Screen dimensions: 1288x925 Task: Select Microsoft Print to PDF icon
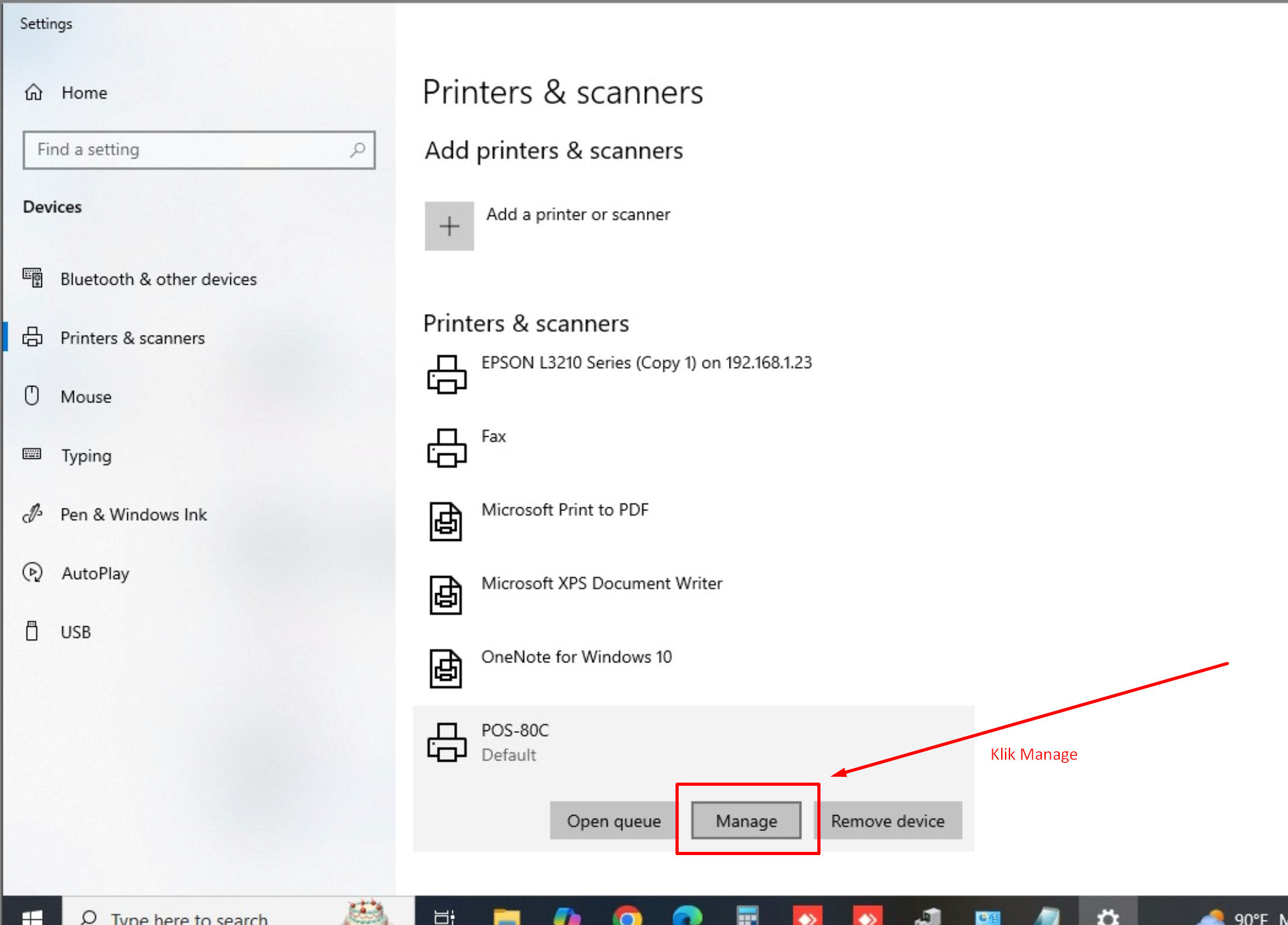[446, 521]
